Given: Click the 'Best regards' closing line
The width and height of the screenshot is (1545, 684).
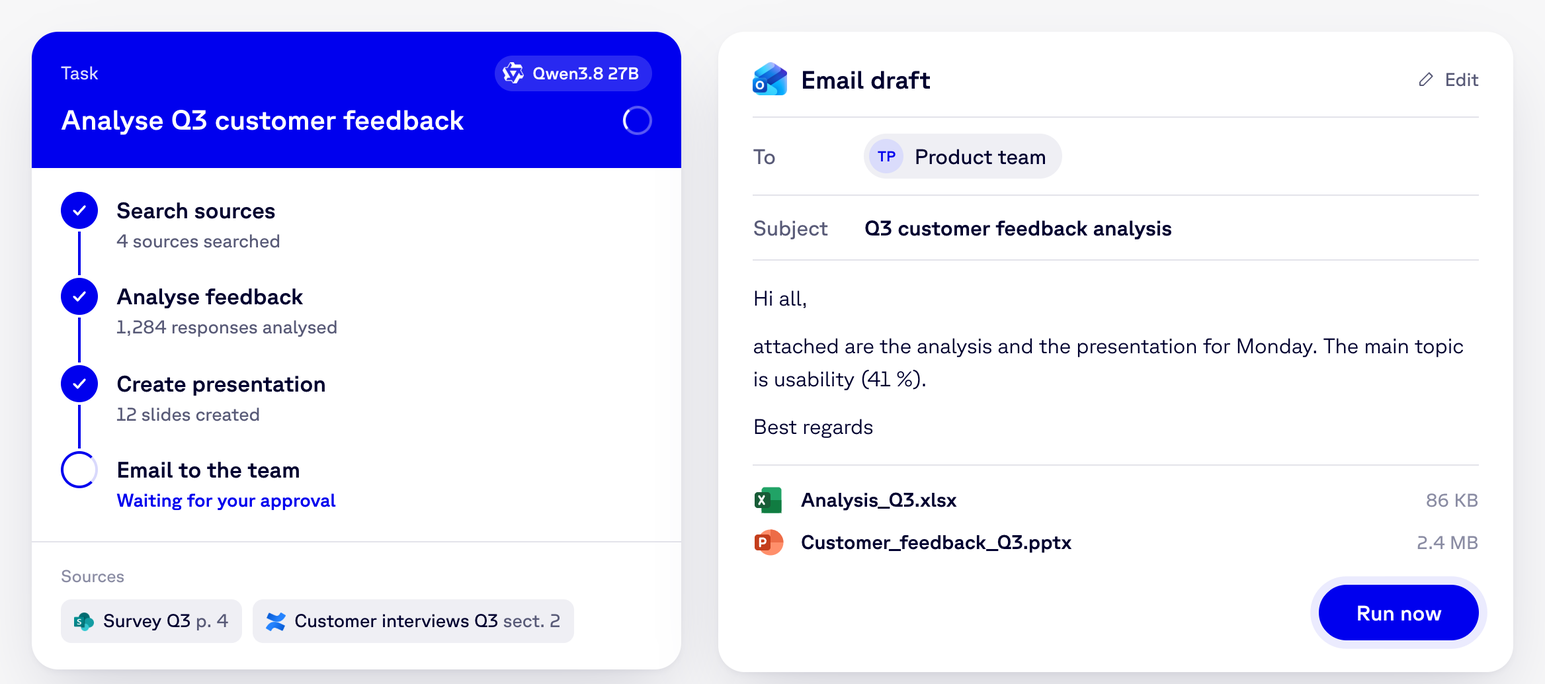Looking at the screenshot, I should tap(813, 427).
